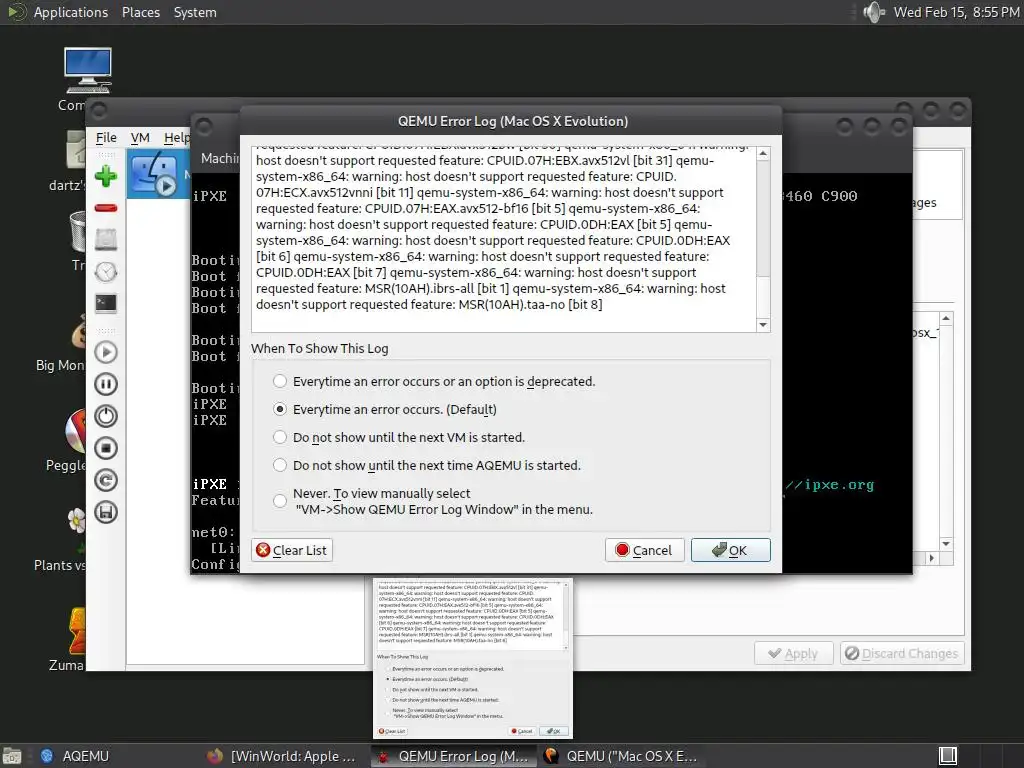
Task: Click the error log text area
Action: [x=504, y=240]
